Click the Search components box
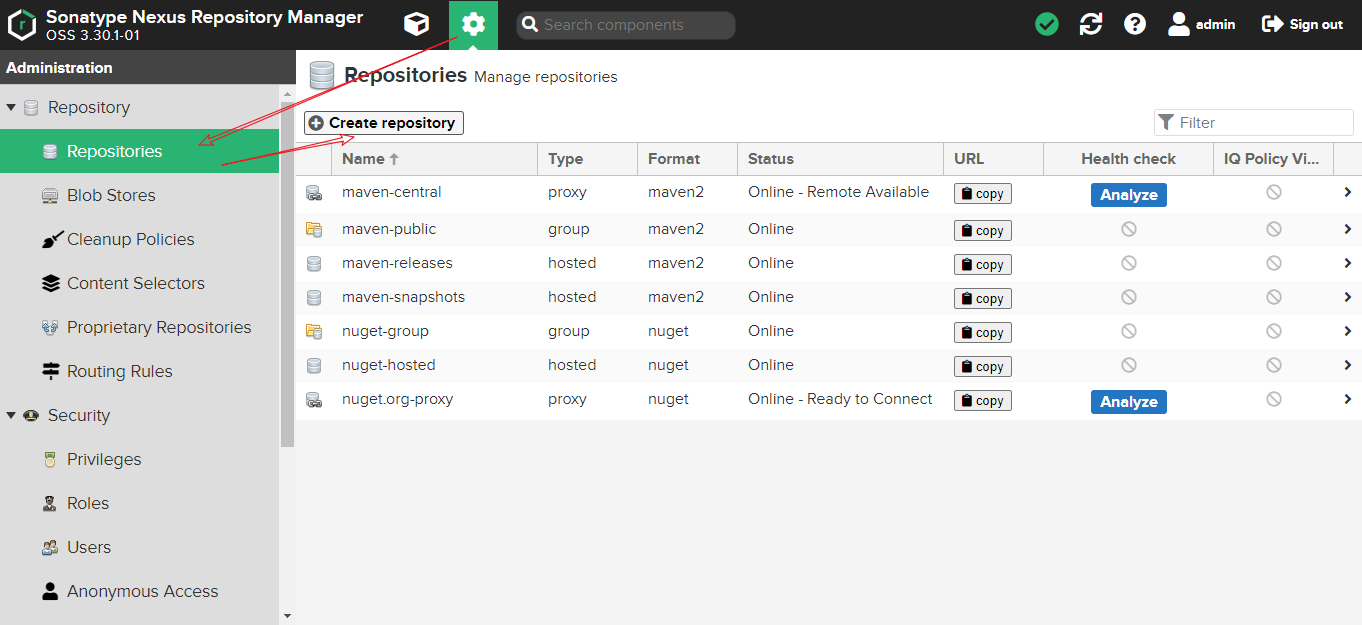1362x625 pixels. (x=626, y=25)
